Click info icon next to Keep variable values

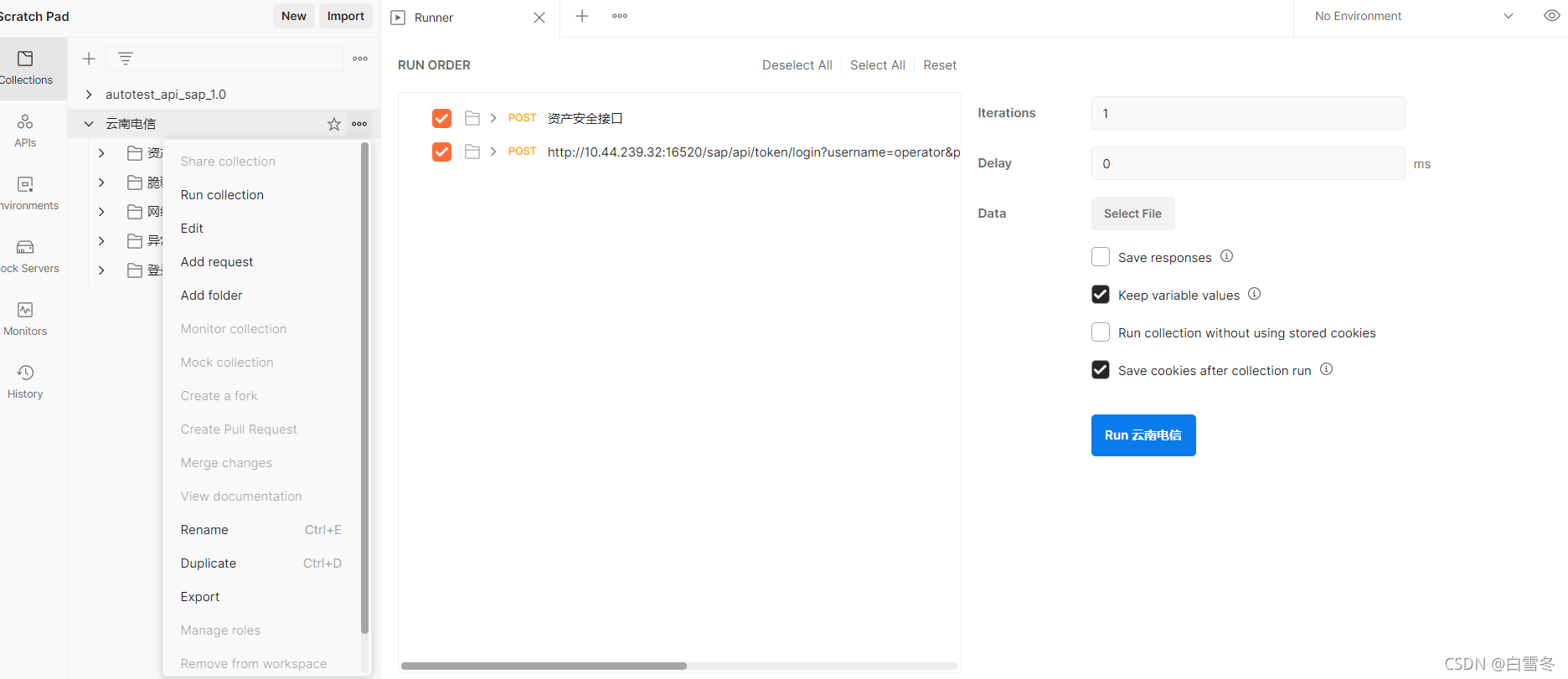[x=1254, y=294]
